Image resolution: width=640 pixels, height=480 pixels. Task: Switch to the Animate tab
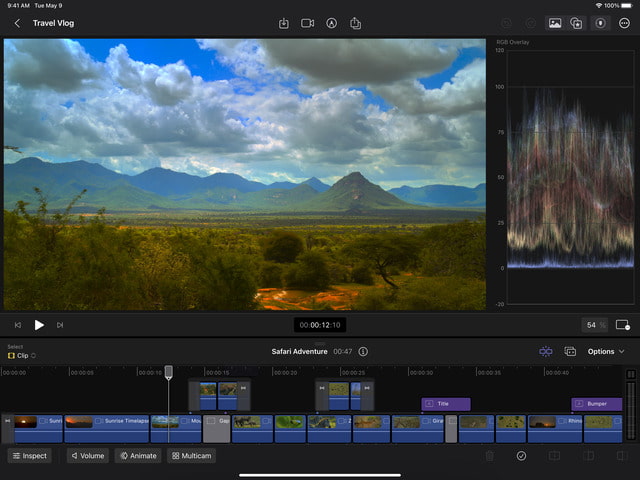pos(137,456)
